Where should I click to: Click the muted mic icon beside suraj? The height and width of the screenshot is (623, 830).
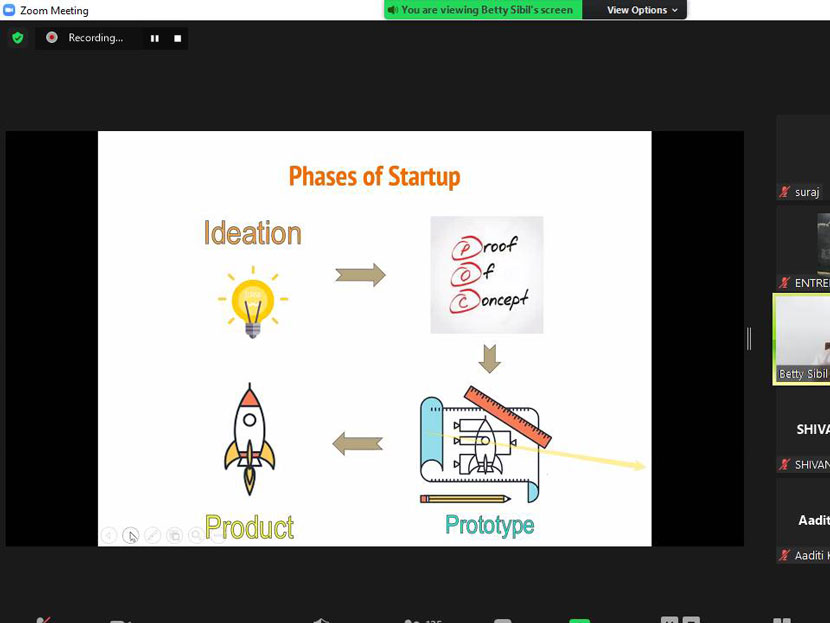785,192
